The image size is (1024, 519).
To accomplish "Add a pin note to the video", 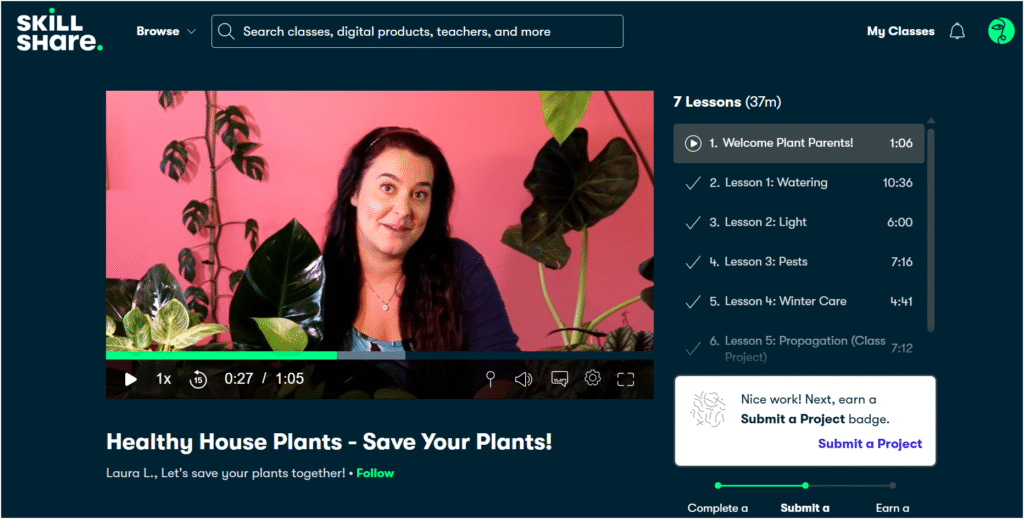I will pyautogui.click(x=490, y=379).
